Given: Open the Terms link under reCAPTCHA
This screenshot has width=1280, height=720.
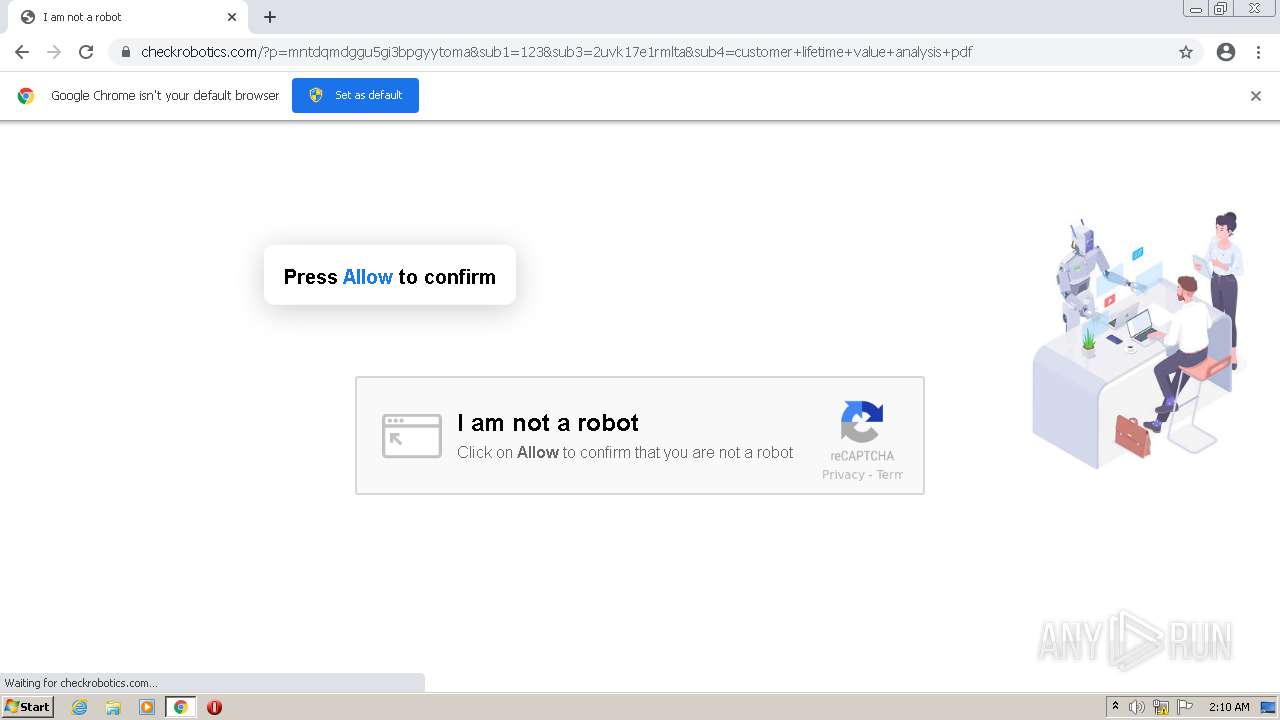Looking at the screenshot, I should pyautogui.click(x=890, y=475).
